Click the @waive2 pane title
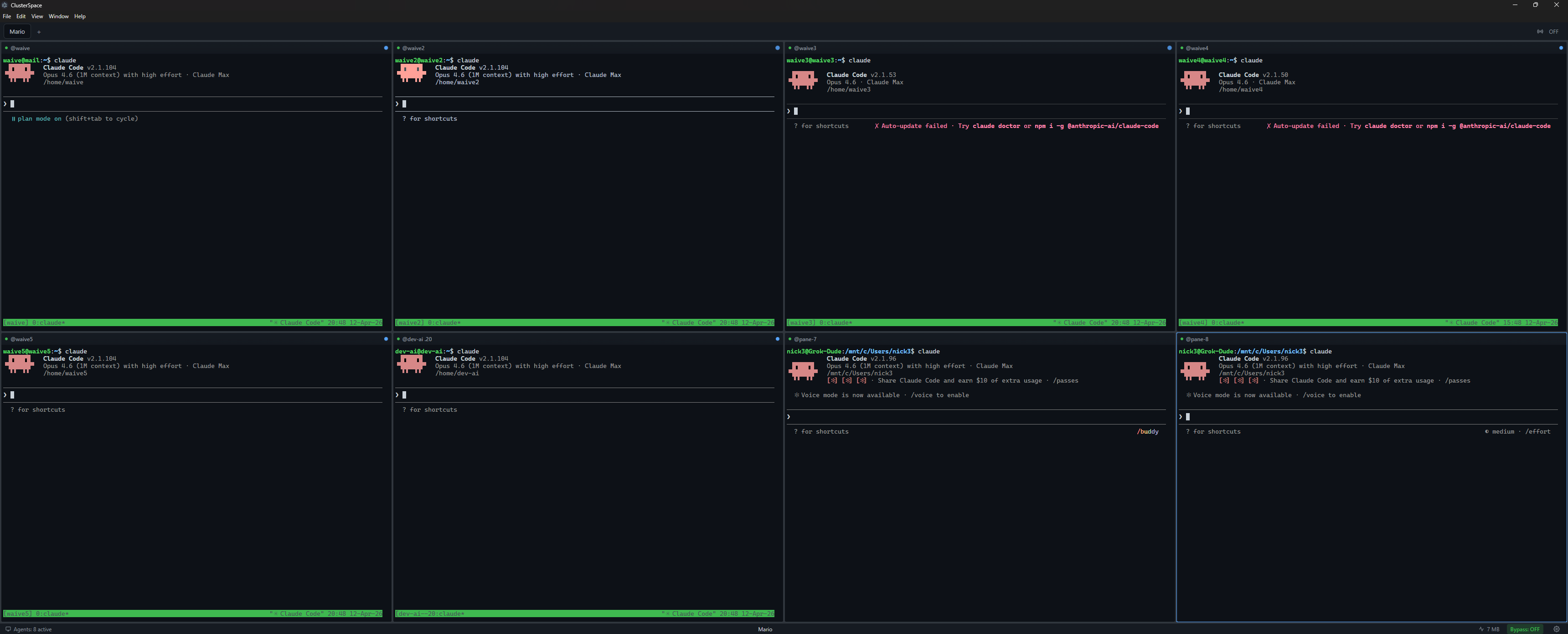1568x634 pixels. pyautogui.click(x=413, y=48)
